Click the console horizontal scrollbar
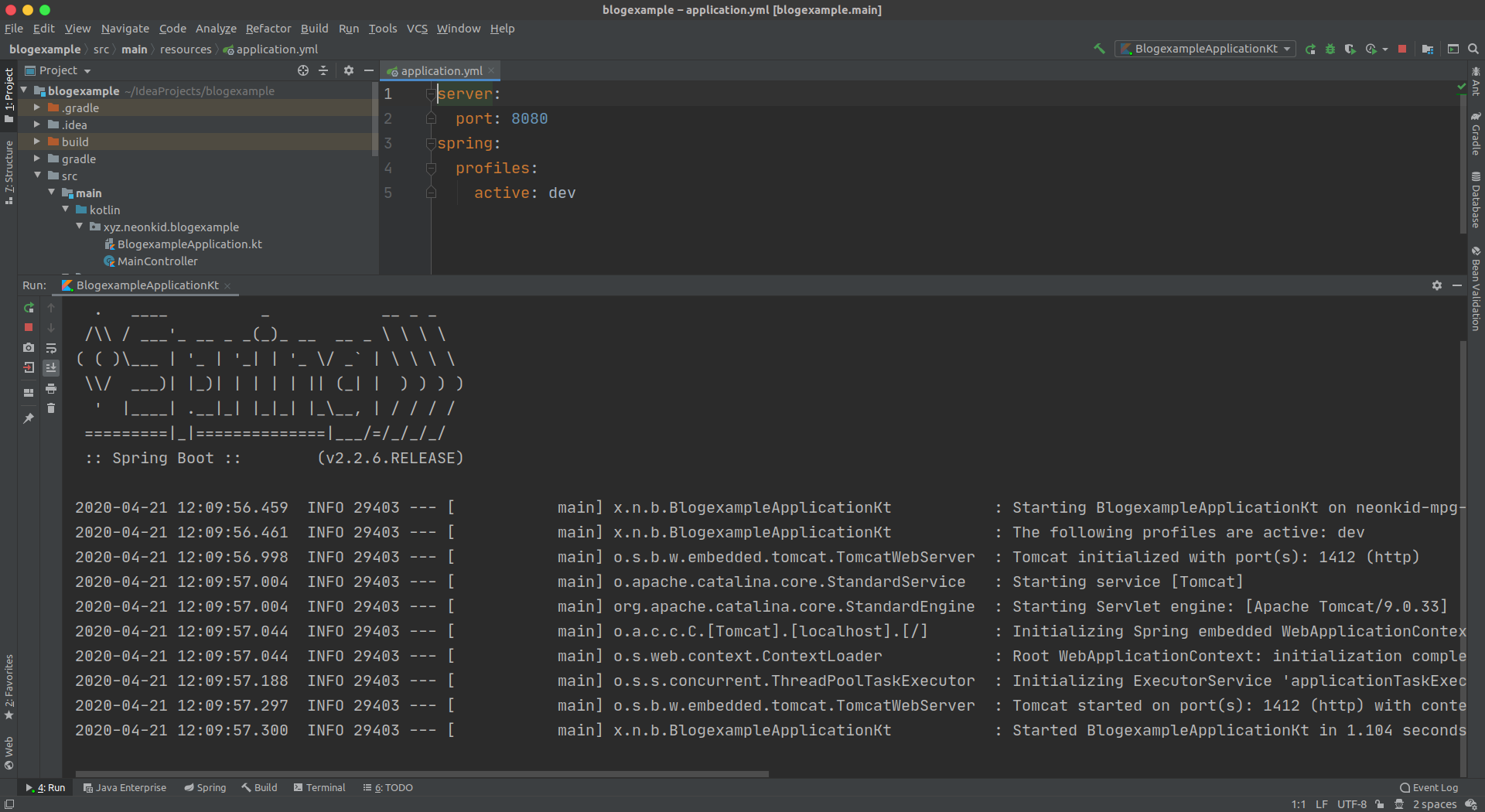Image resolution: width=1485 pixels, height=812 pixels. pos(422,773)
